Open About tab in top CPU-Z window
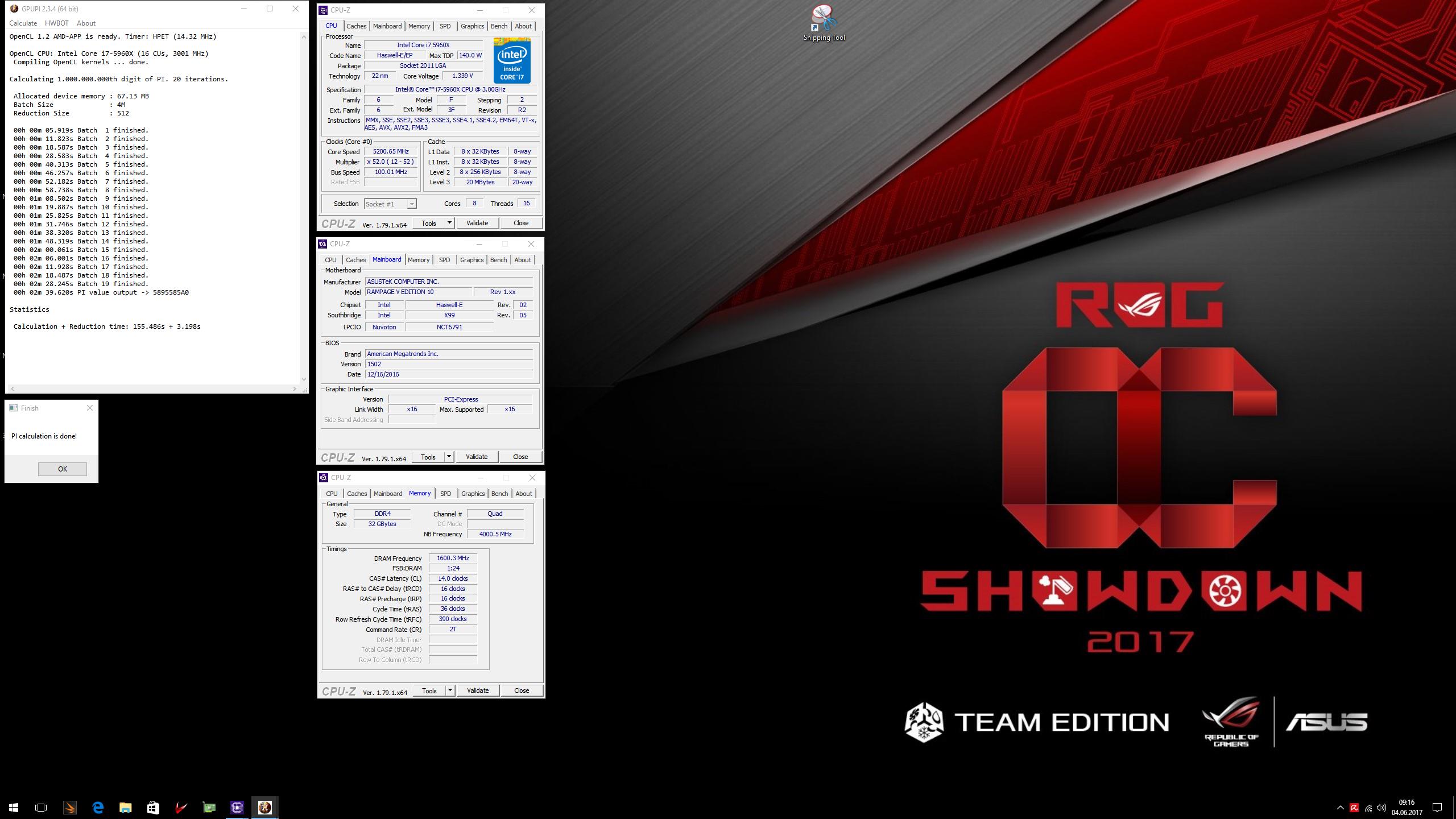Image resolution: width=1456 pixels, height=819 pixels. tap(523, 26)
